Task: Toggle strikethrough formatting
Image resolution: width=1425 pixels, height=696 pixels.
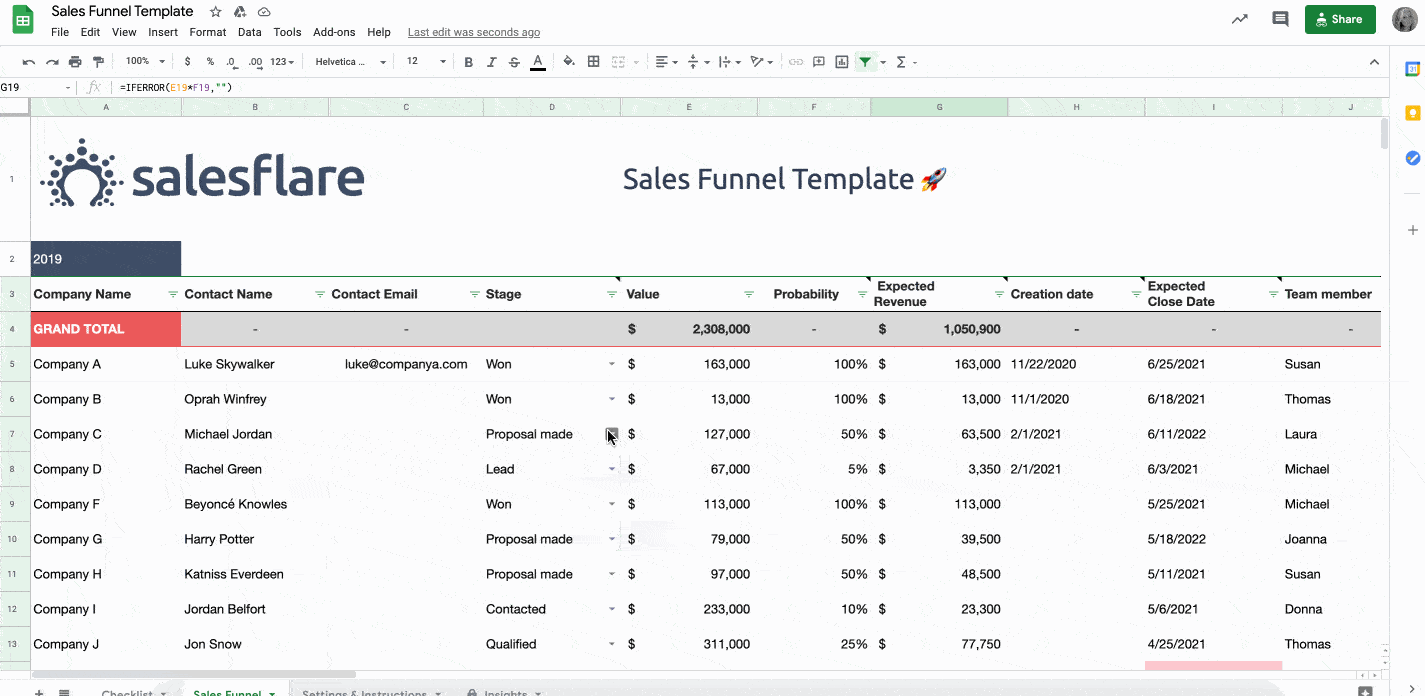Action: [x=514, y=62]
